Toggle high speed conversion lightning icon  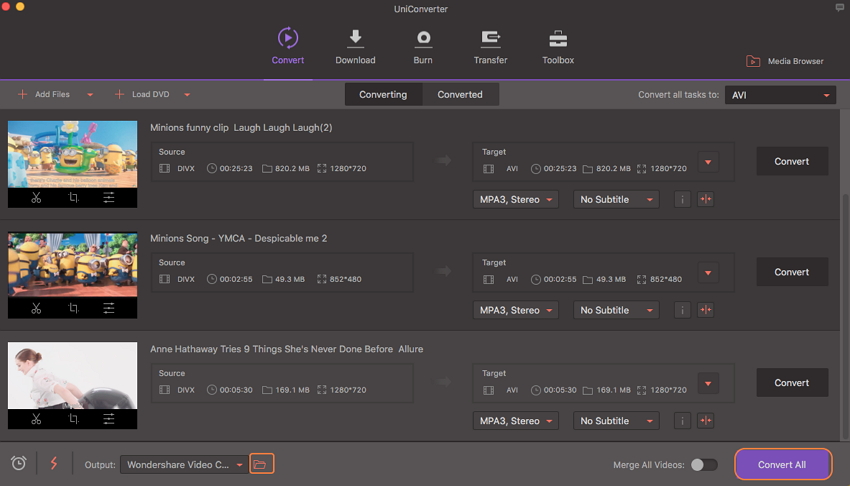click(x=54, y=463)
